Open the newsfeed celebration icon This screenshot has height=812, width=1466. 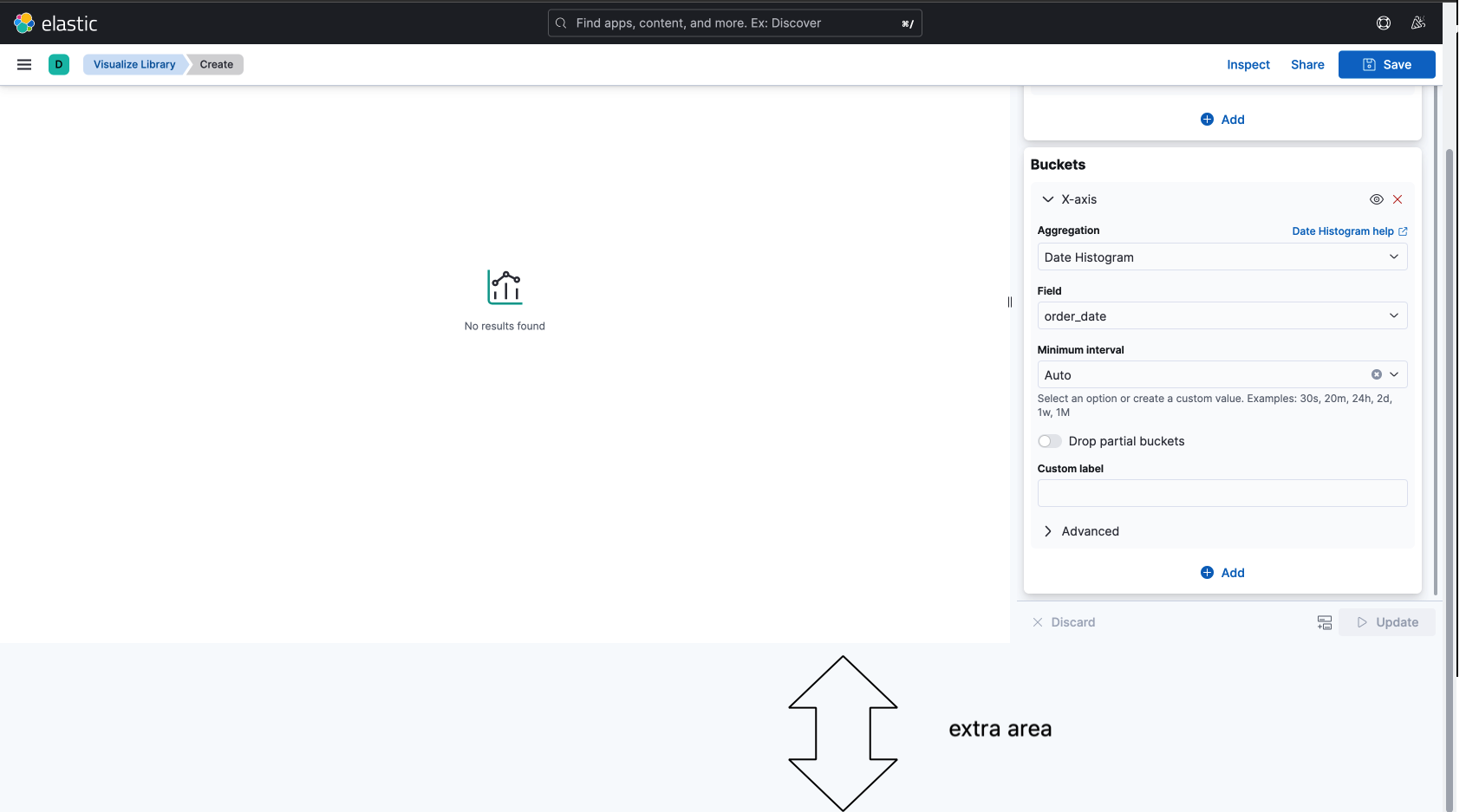click(1418, 23)
